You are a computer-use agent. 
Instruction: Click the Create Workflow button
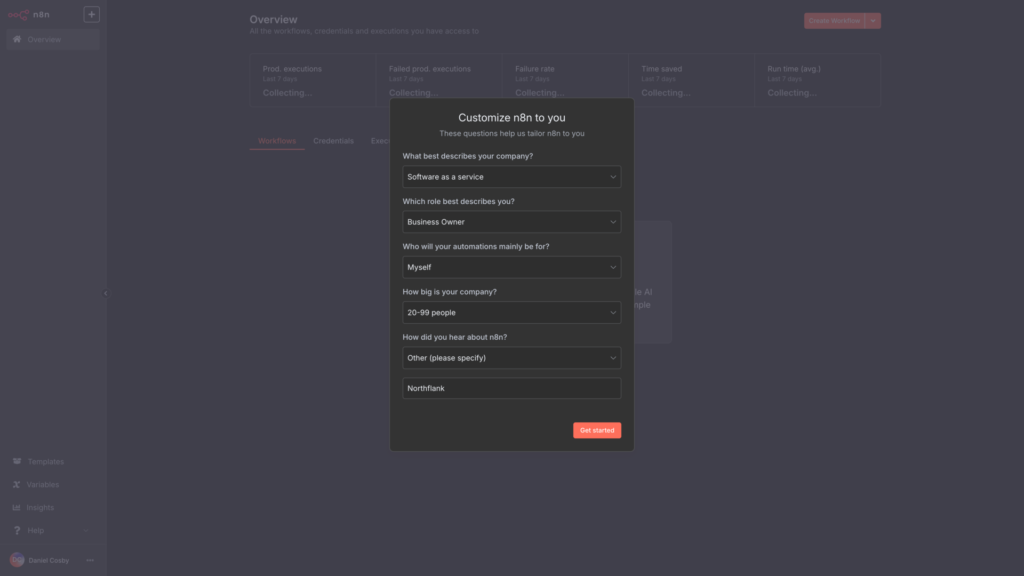pyautogui.click(x=833, y=21)
